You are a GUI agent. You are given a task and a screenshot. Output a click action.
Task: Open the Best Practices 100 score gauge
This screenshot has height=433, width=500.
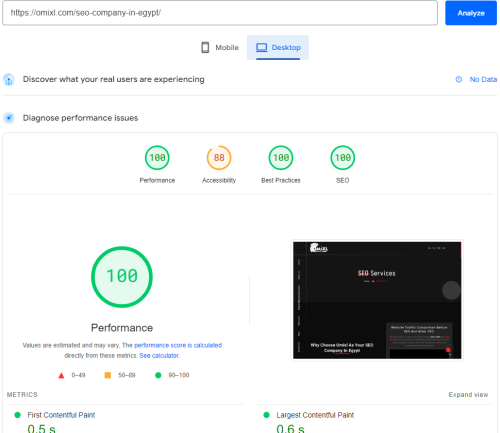281,158
